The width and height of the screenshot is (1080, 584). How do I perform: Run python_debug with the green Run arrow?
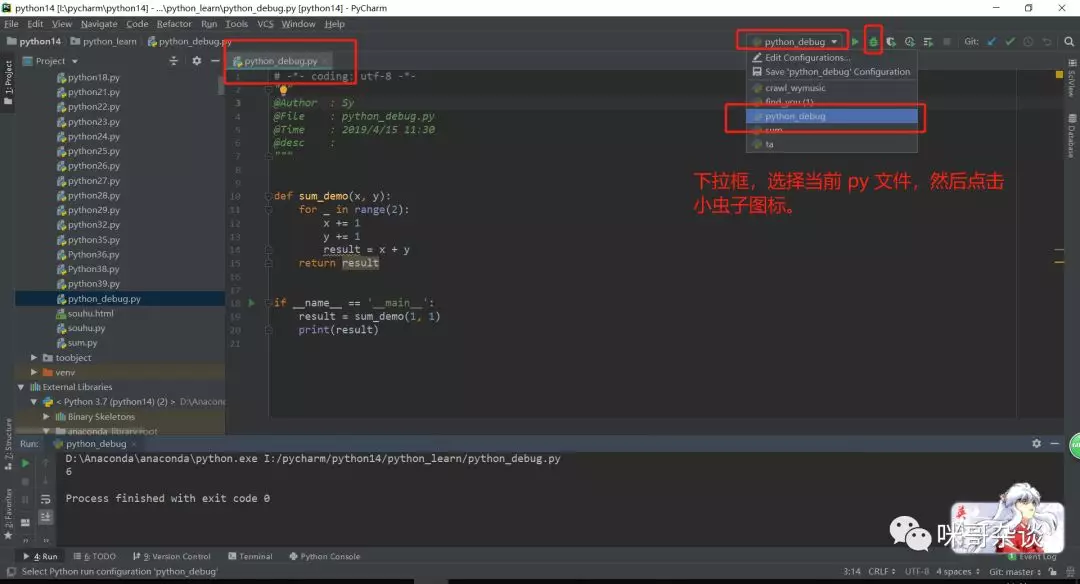[x=855, y=42]
